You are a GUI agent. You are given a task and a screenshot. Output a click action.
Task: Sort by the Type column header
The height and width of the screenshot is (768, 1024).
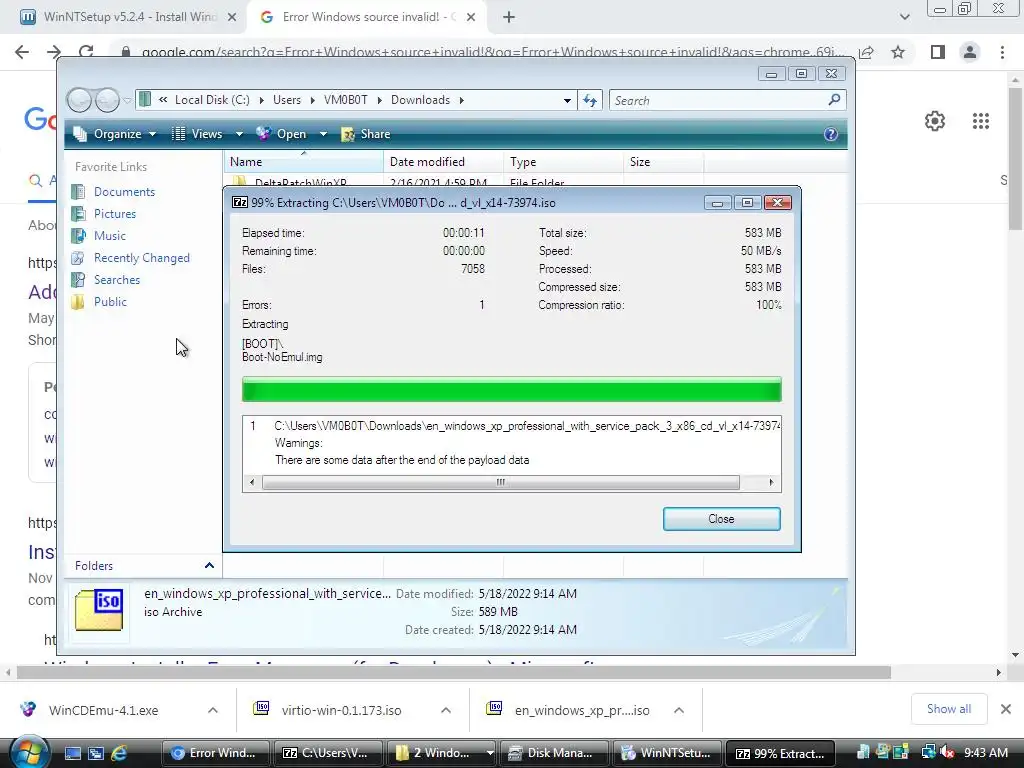[x=563, y=162]
